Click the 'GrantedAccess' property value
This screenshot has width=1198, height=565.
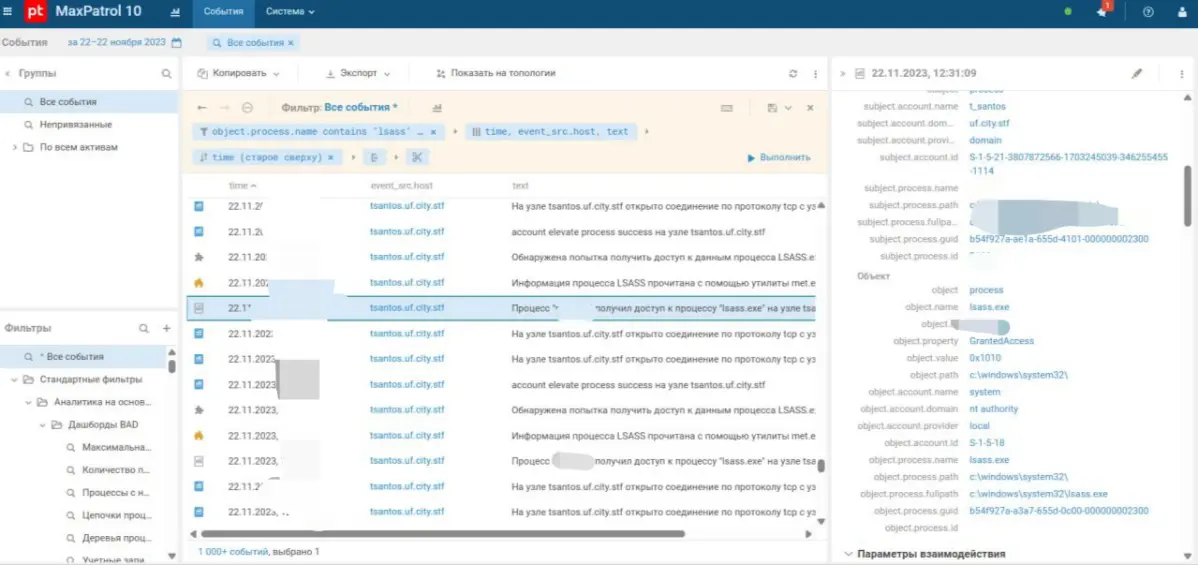[x=1002, y=341]
